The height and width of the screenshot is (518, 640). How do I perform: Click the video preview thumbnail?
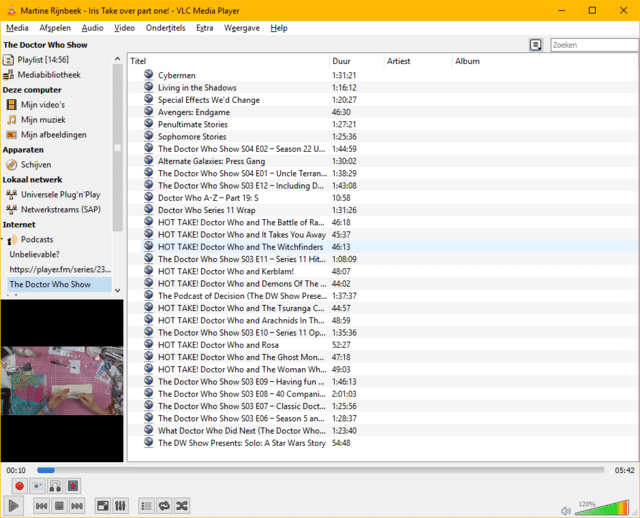(62, 380)
